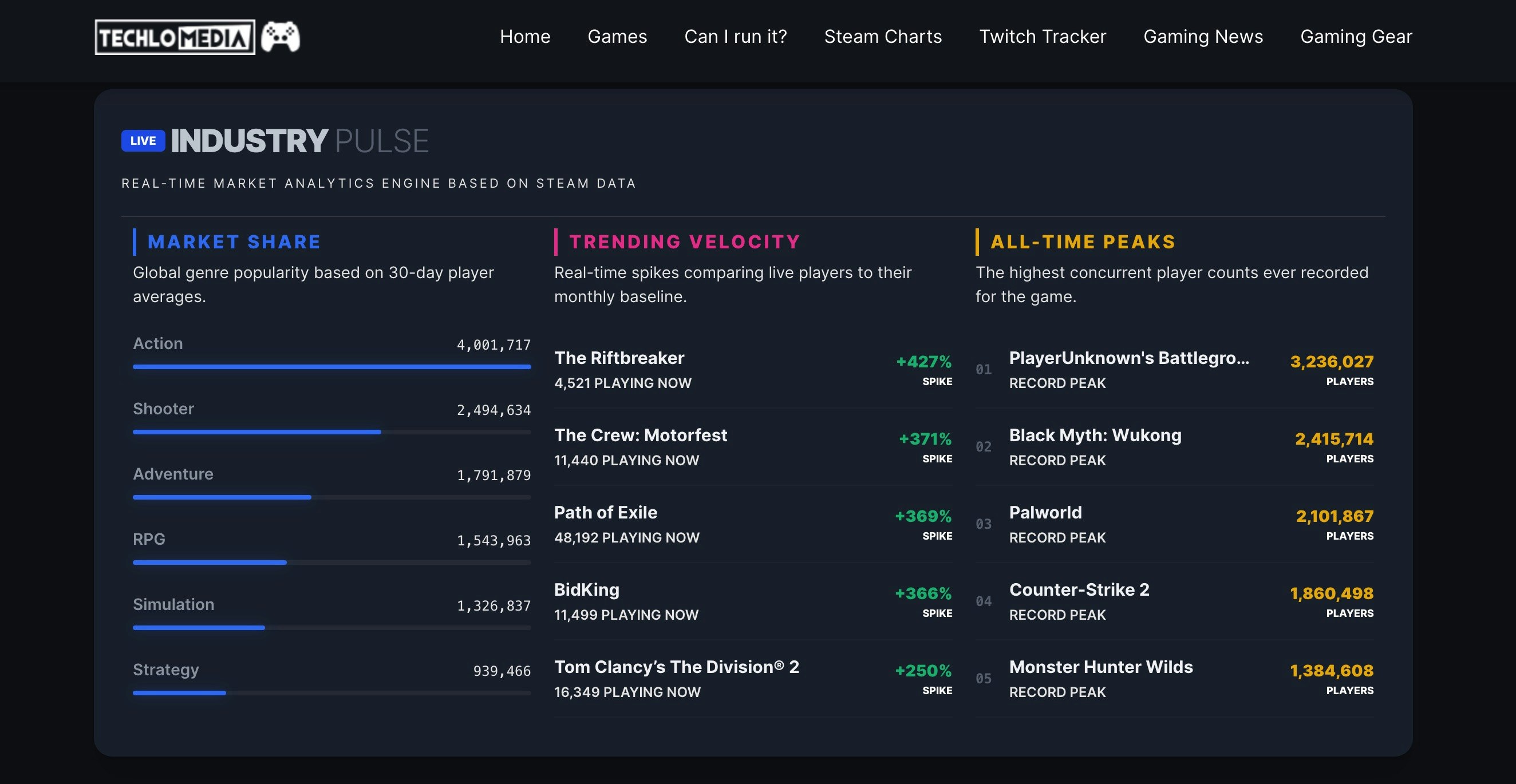Open The Crew: Motorfest entry
The width and height of the screenshot is (1516, 784).
pos(640,435)
